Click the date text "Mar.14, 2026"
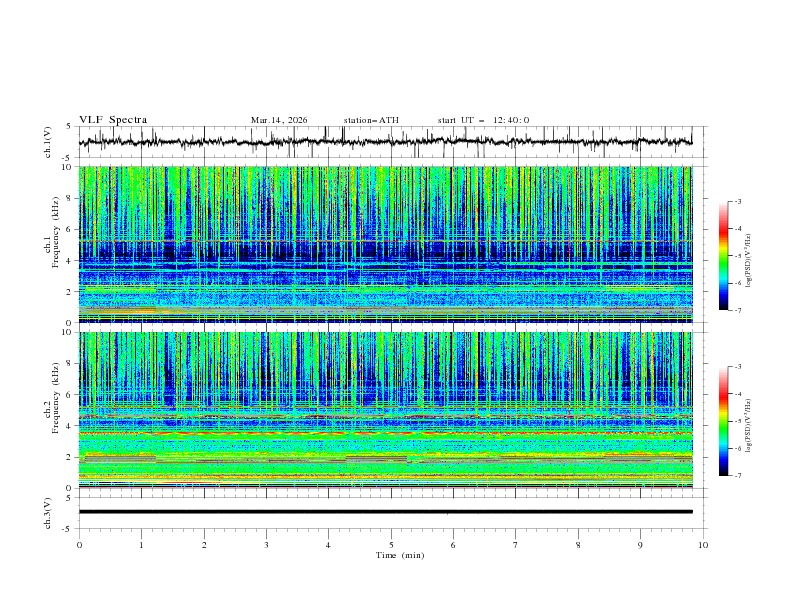 pos(279,120)
